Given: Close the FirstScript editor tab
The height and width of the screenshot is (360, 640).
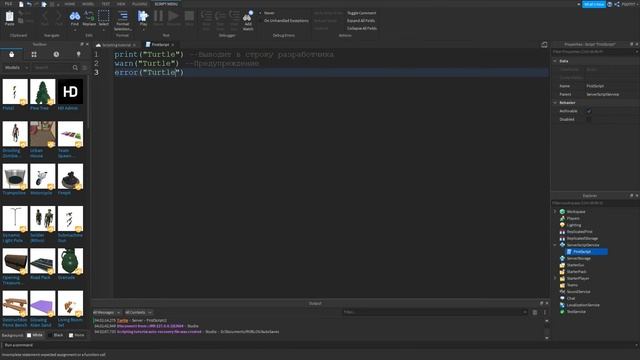Looking at the screenshot, I should tap(173, 45).
